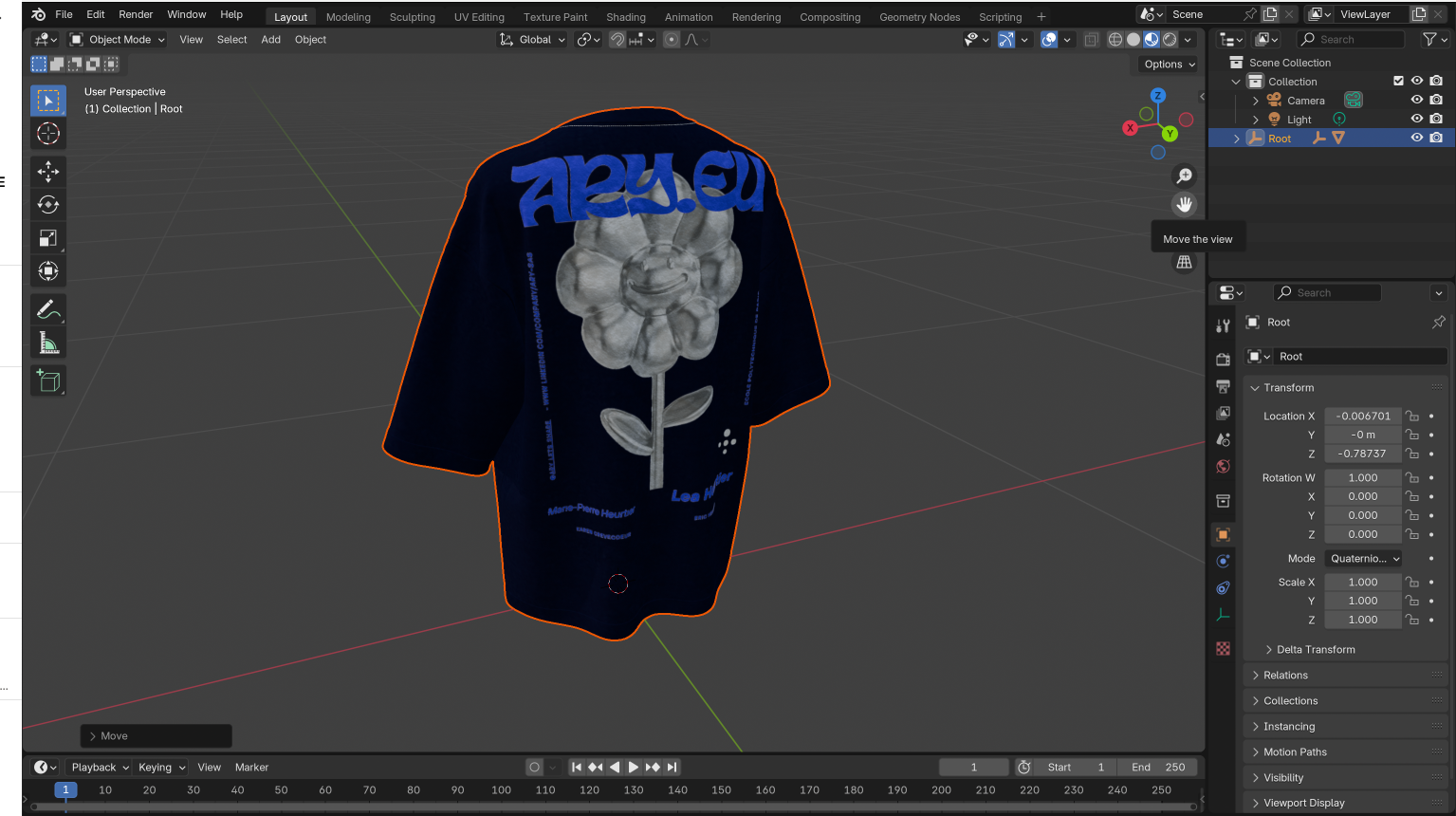The width and height of the screenshot is (1456, 816).
Task: Disable Camera in renders toggle
Action: click(1437, 100)
